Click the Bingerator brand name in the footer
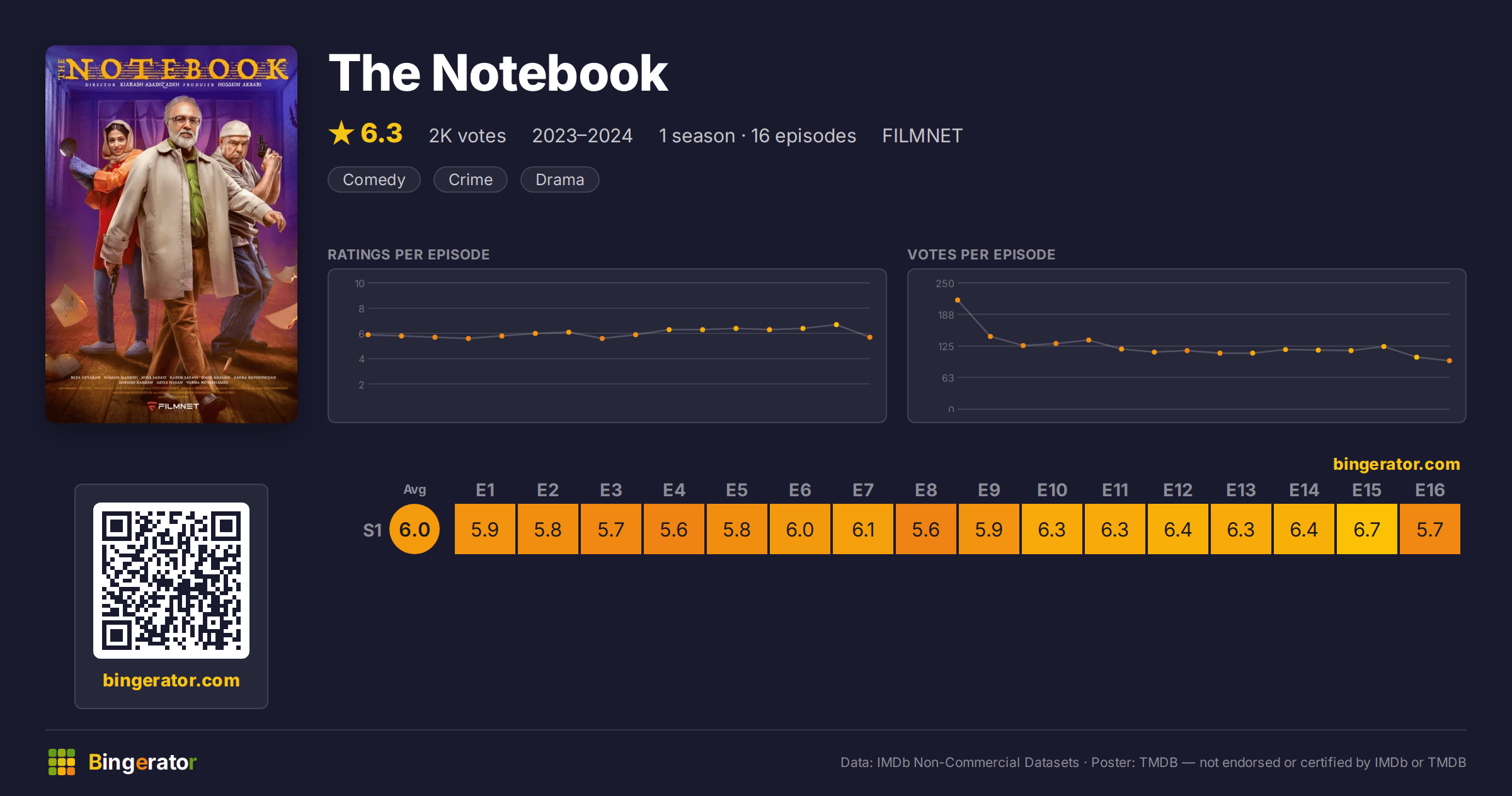This screenshot has width=1512, height=796. [142, 762]
